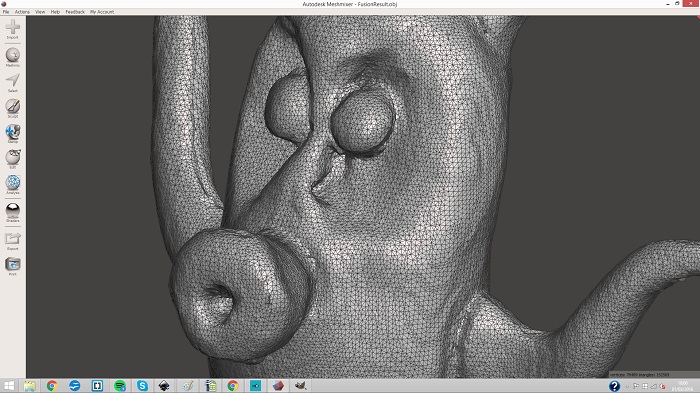Open first Chrome icon in taskbar

coord(52,386)
